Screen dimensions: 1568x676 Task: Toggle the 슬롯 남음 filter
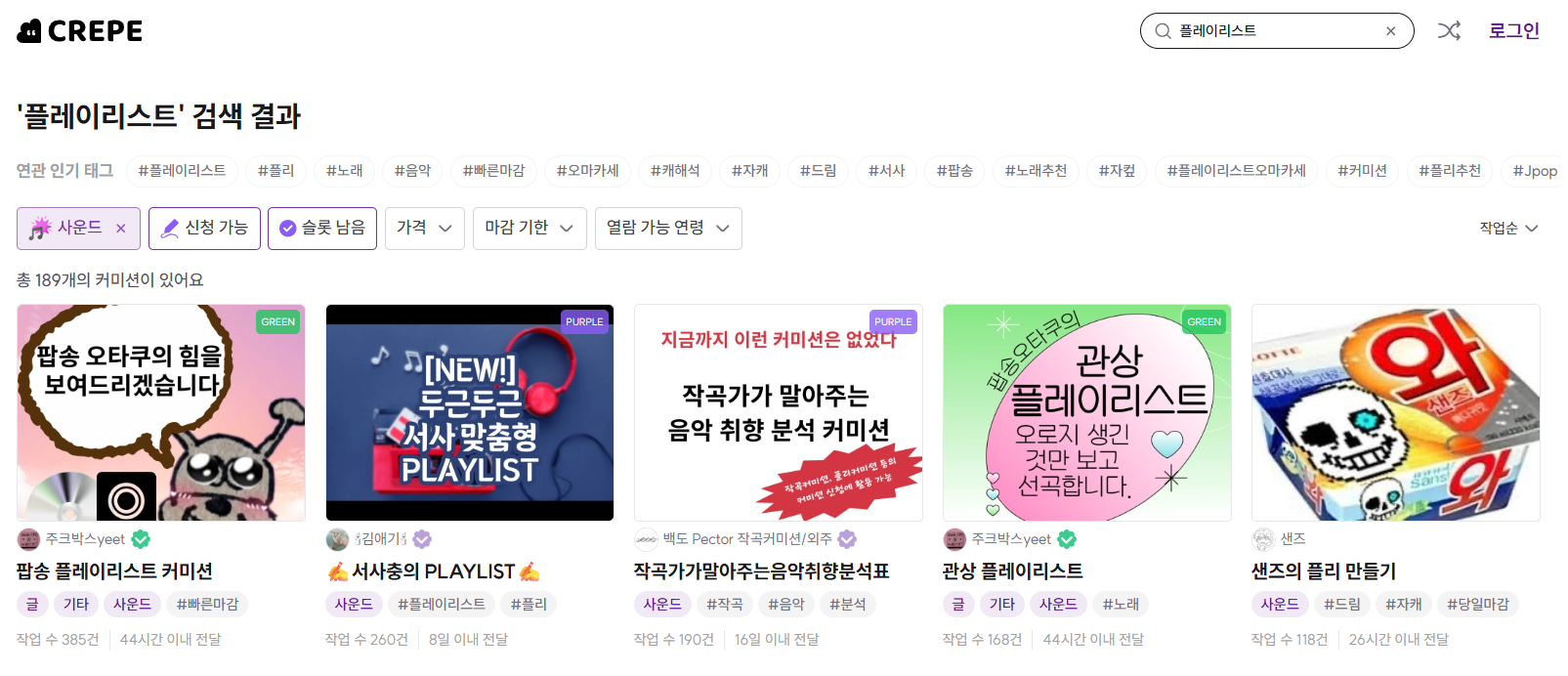[x=322, y=229]
